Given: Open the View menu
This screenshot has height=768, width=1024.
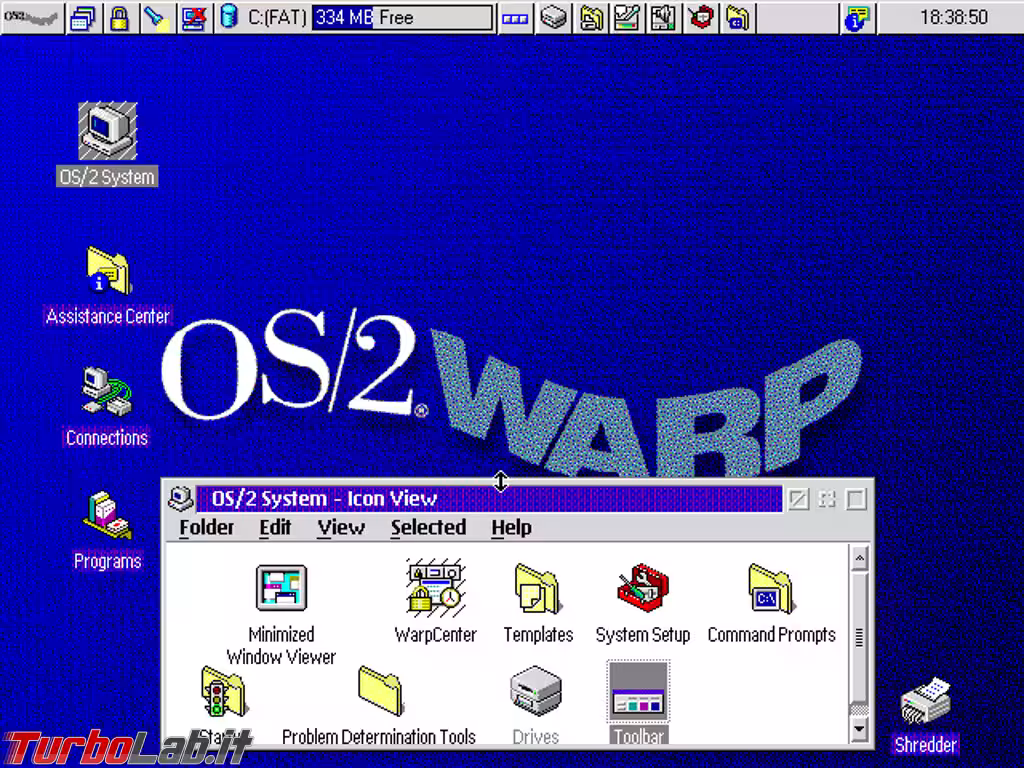Looking at the screenshot, I should pos(341,527).
